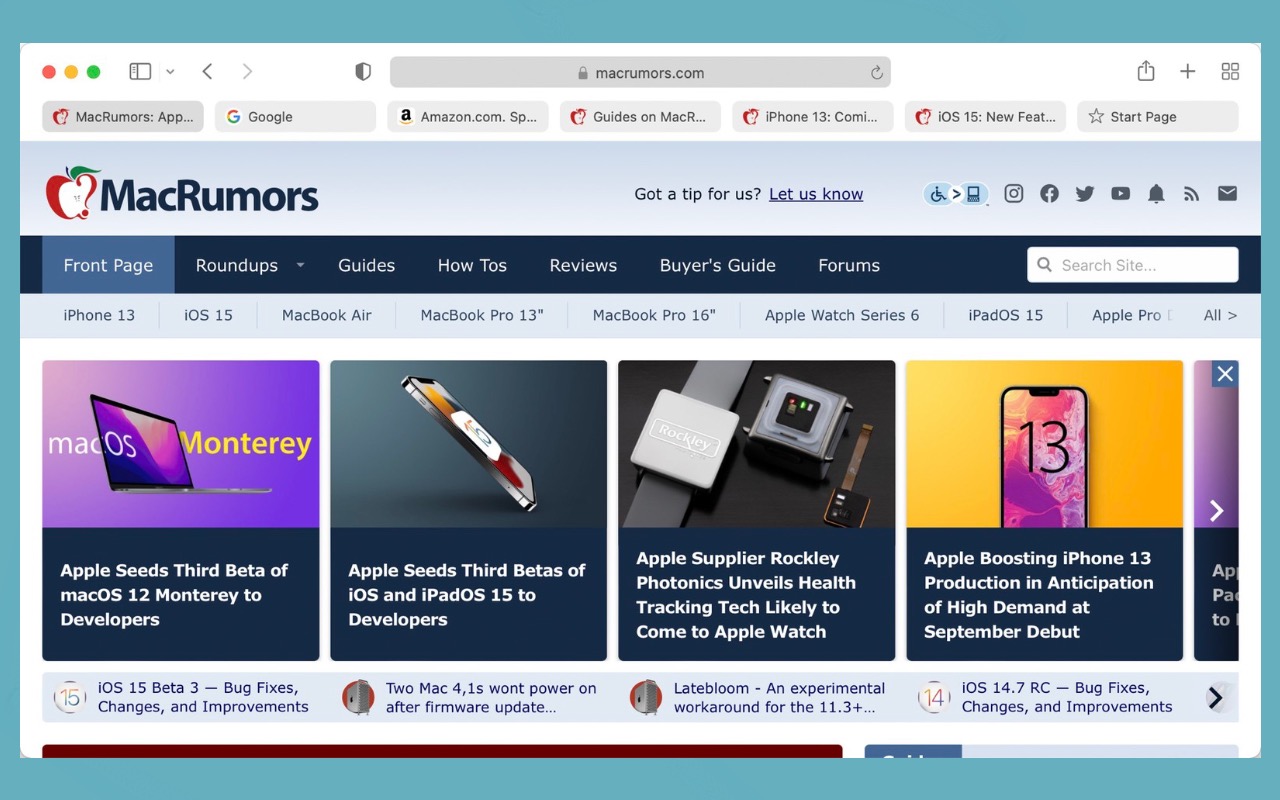Open the Instagram icon in header
1280x800 pixels.
point(1013,194)
